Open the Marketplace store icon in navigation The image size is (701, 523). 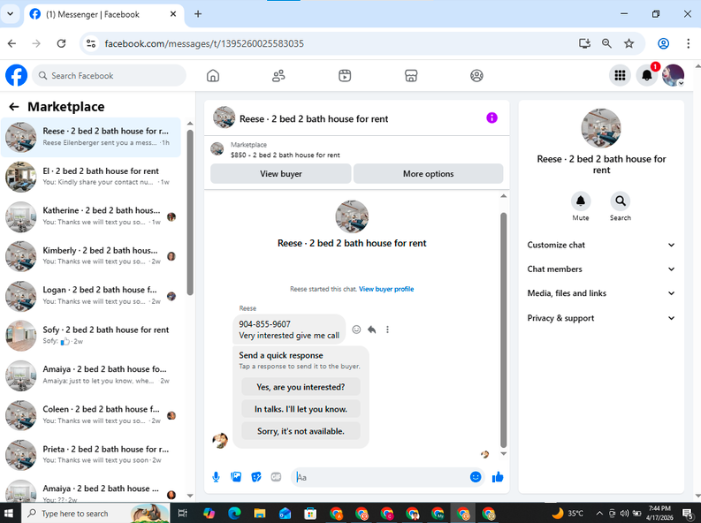pyautogui.click(x=411, y=76)
